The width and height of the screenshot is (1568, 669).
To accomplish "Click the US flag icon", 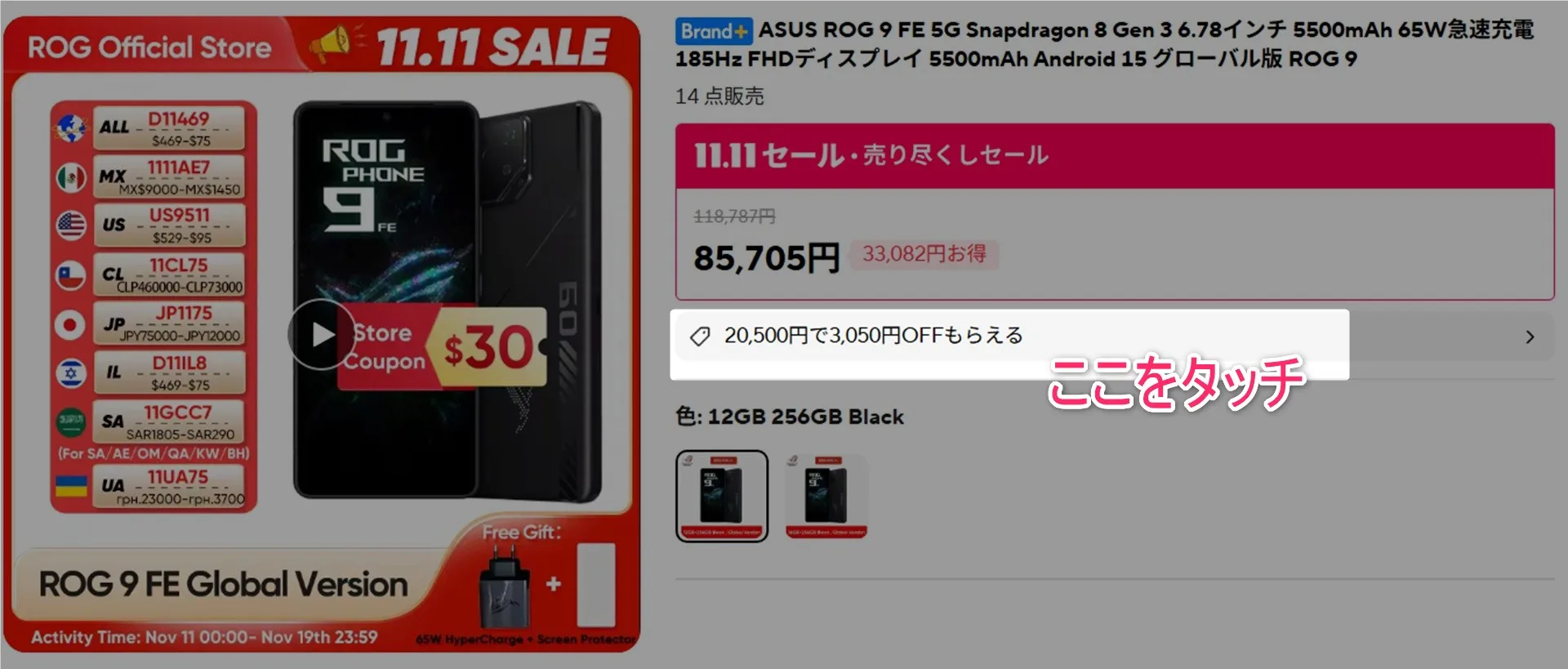I will pos(72,225).
